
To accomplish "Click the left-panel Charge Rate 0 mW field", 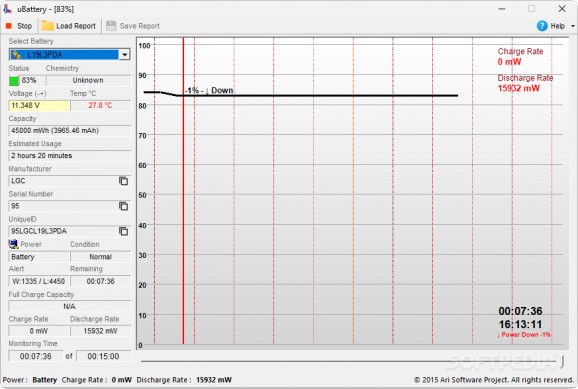I will pos(39,331).
